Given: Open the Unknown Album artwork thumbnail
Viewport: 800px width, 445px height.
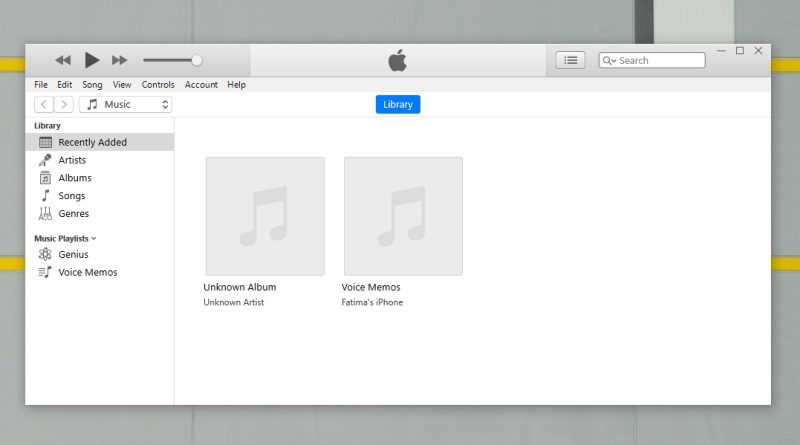Looking at the screenshot, I should (265, 216).
